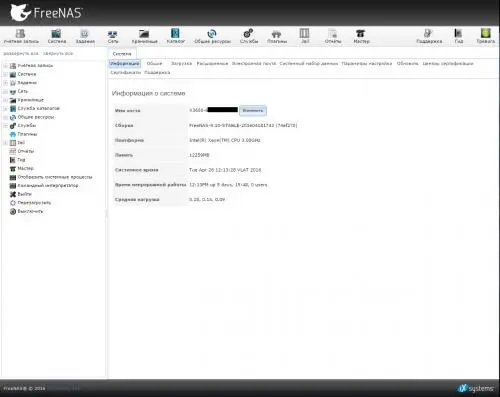Click Выключить in the sidebar tree

[26, 211]
